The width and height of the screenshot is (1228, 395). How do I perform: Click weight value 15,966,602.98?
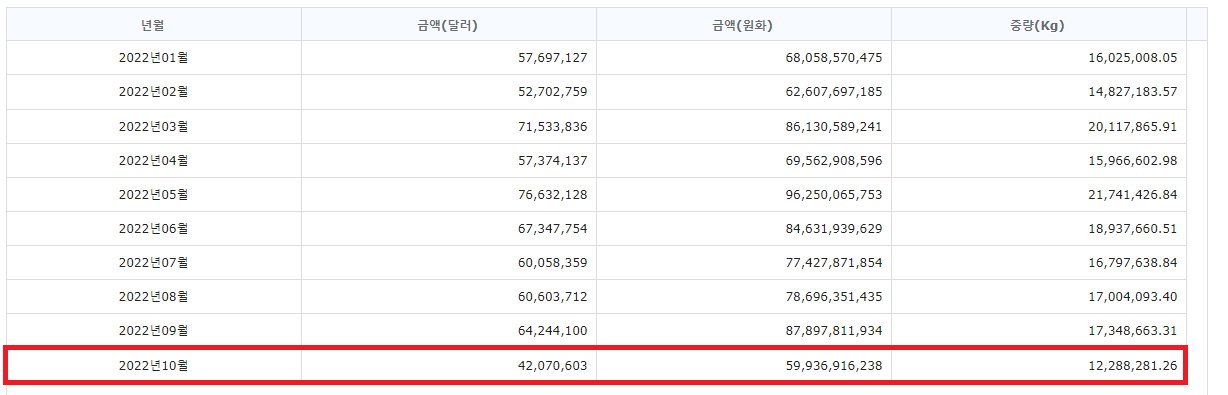(1133, 160)
